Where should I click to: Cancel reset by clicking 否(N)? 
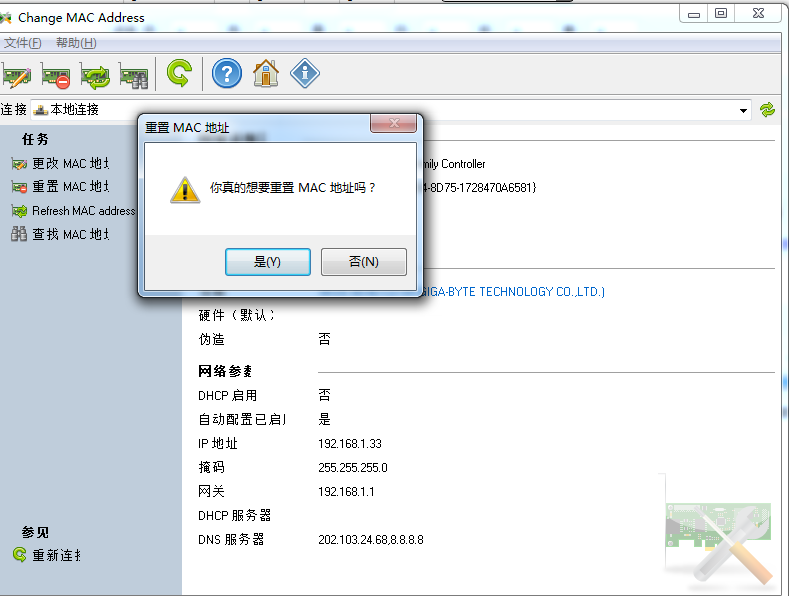pos(363,262)
